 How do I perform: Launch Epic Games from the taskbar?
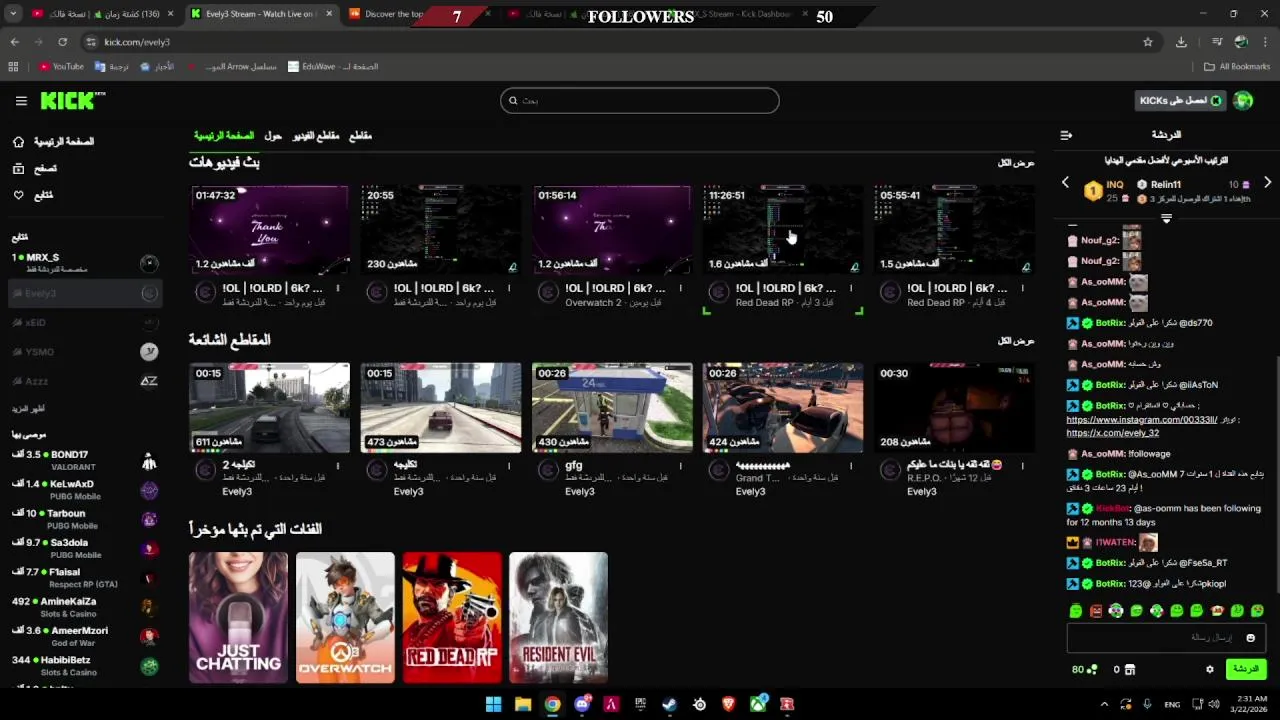(x=641, y=704)
